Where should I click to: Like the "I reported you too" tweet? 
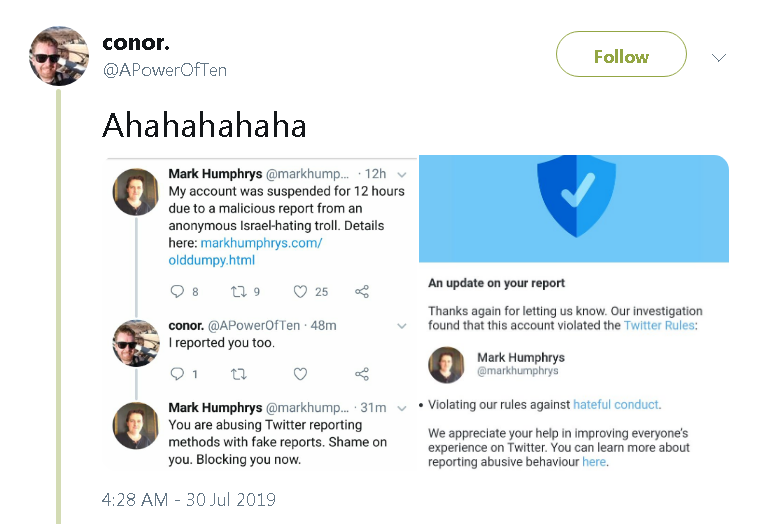(x=300, y=374)
